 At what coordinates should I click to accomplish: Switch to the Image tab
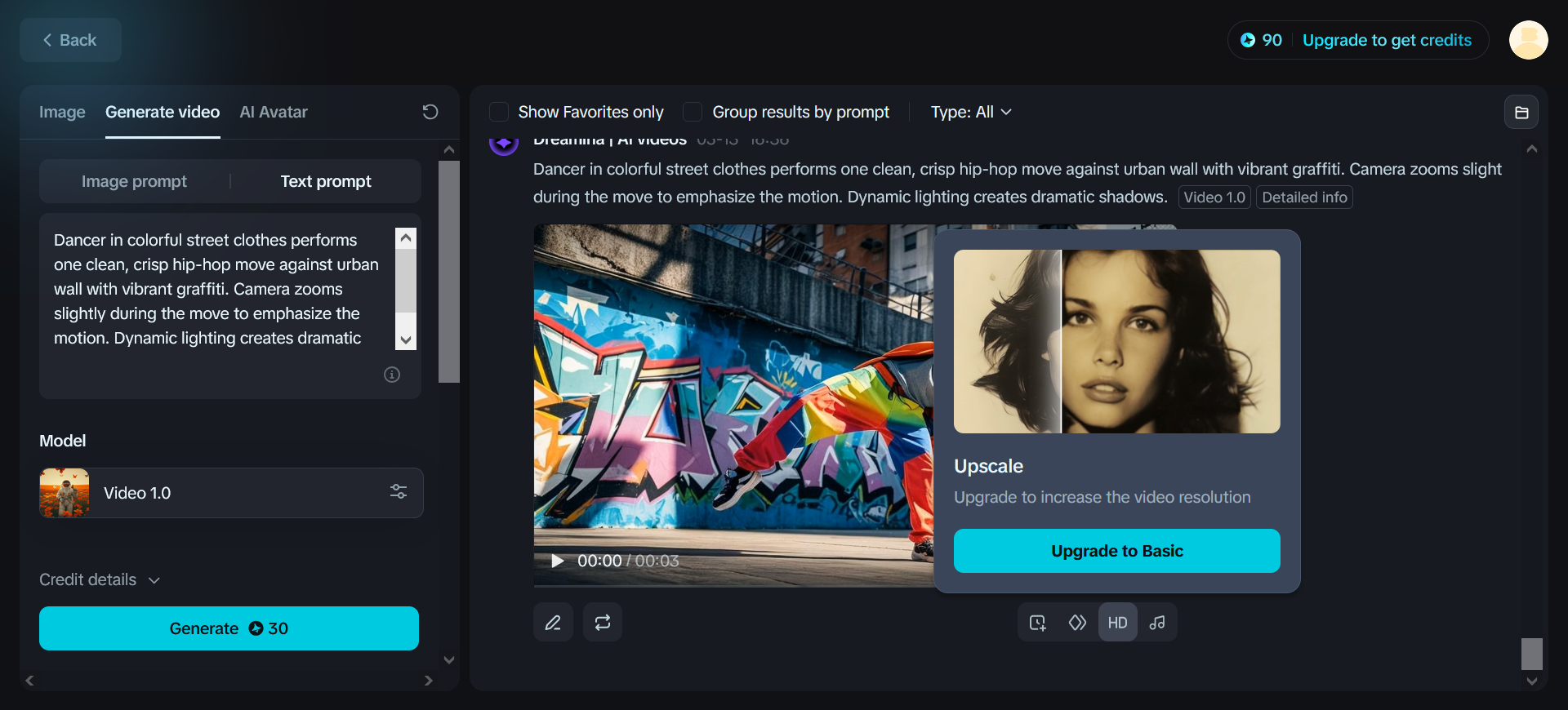62,112
